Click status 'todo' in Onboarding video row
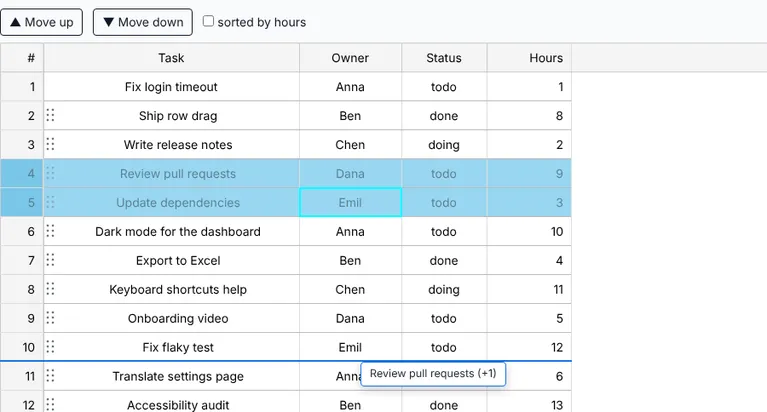 point(444,318)
